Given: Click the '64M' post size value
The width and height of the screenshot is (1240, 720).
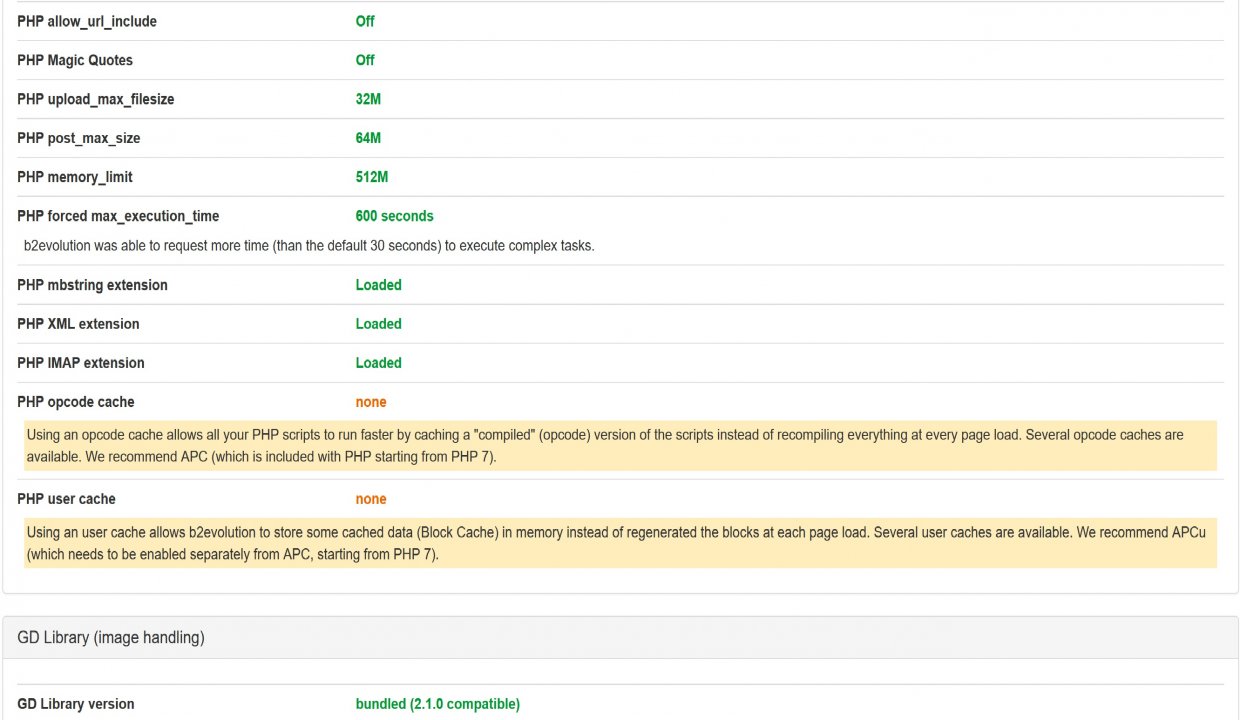Looking at the screenshot, I should click(x=368, y=138).
